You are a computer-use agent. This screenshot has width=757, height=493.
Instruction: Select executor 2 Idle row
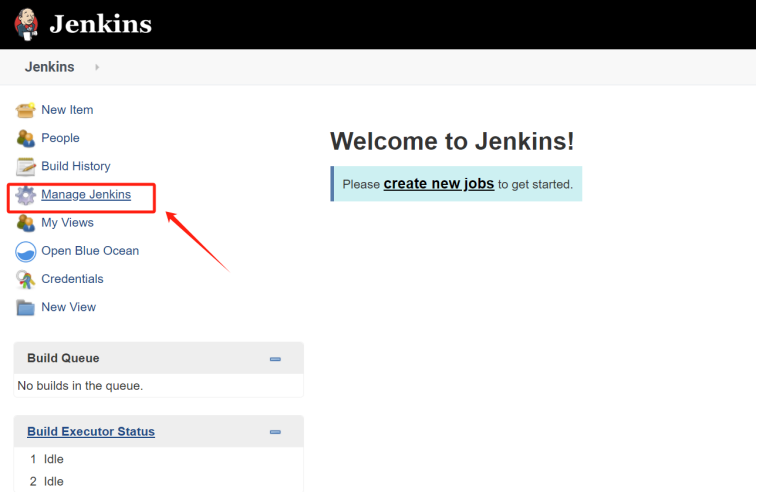[x=158, y=481]
